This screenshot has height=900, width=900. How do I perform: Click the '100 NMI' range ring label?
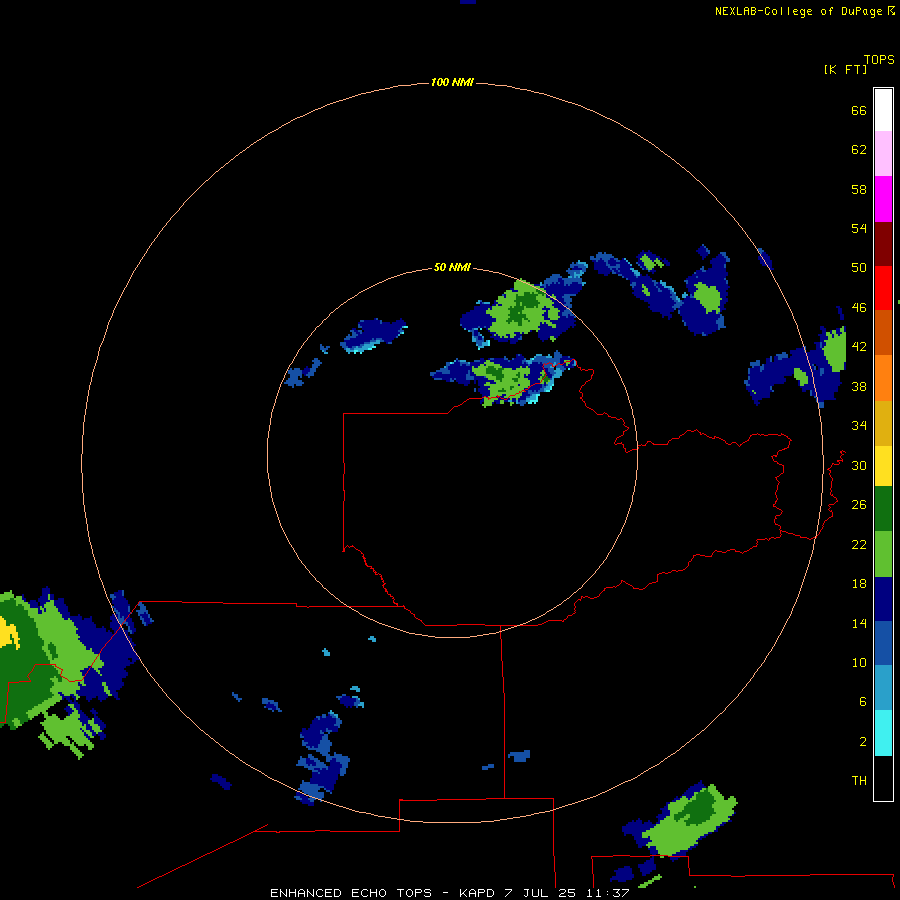[x=452, y=82]
